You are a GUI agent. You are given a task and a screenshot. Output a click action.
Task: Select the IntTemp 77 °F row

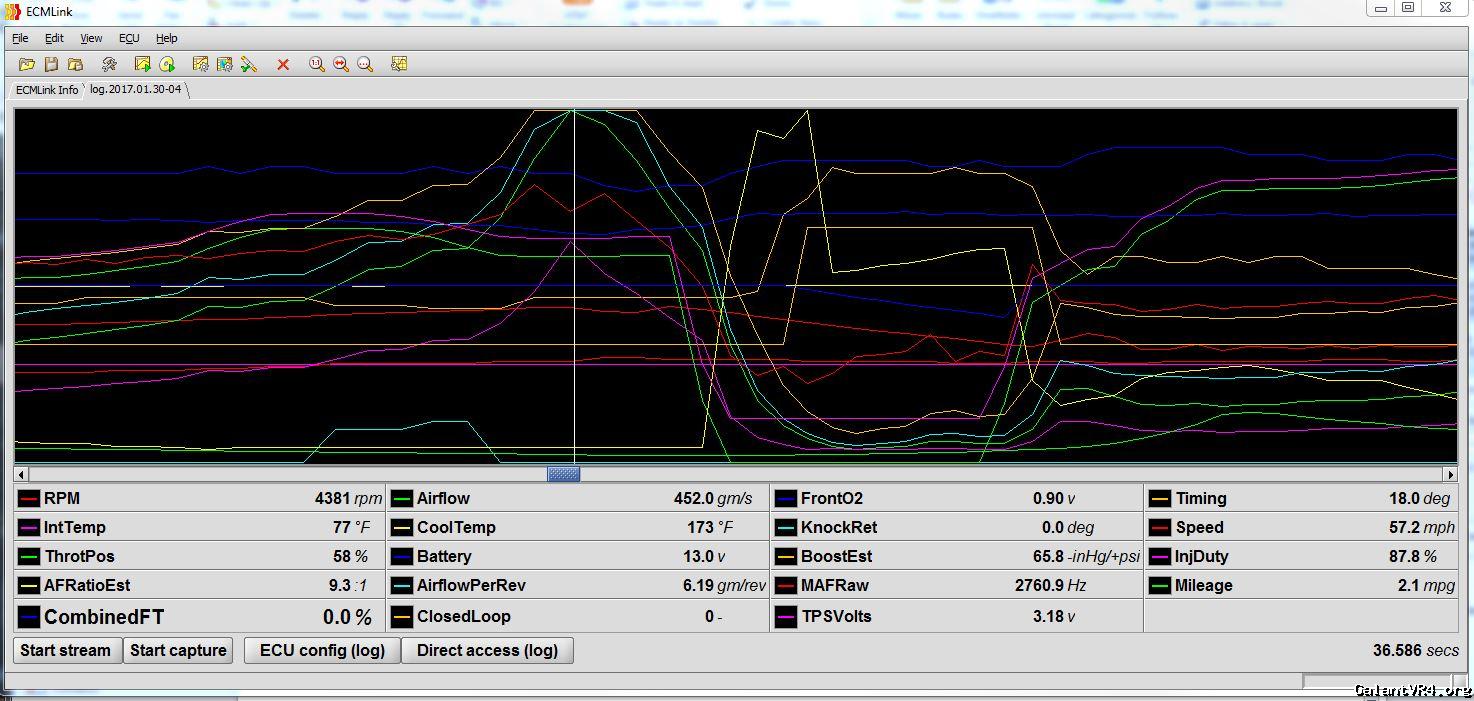pos(200,527)
